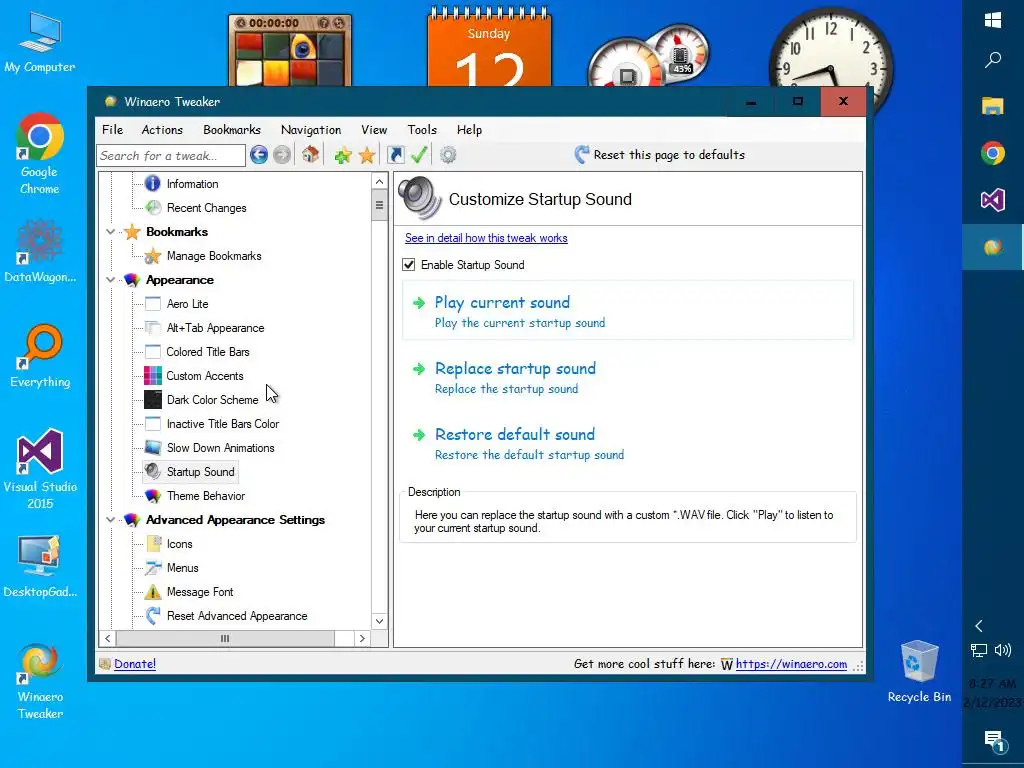Open the home page house icon

pyautogui.click(x=310, y=155)
